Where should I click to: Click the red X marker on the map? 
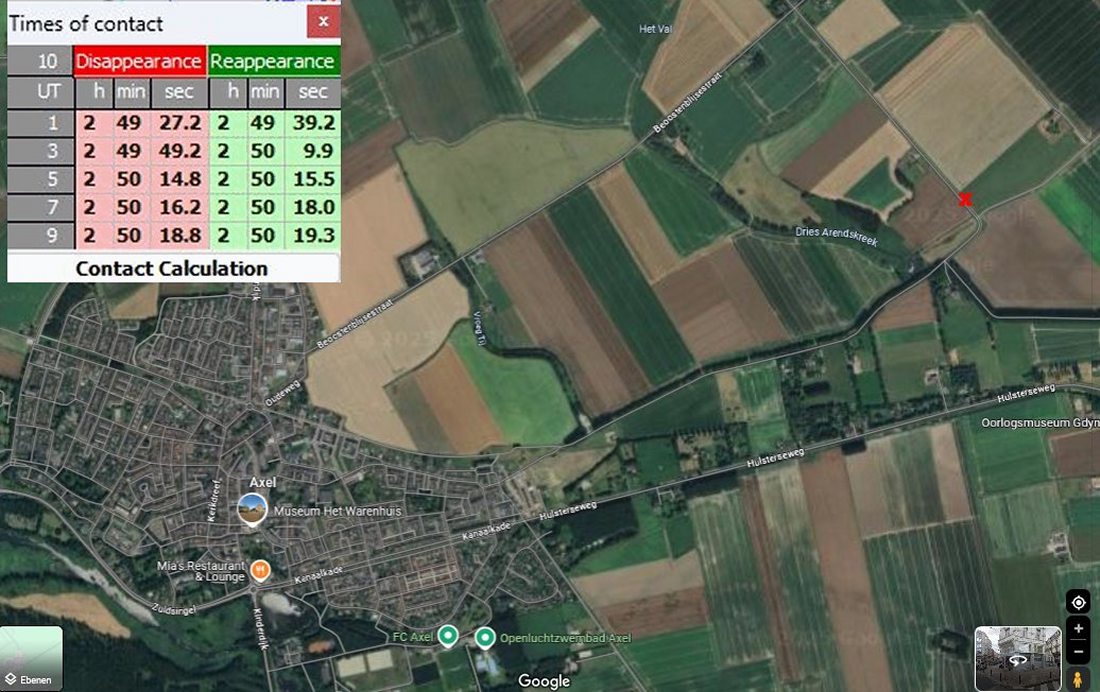pos(965,200)
